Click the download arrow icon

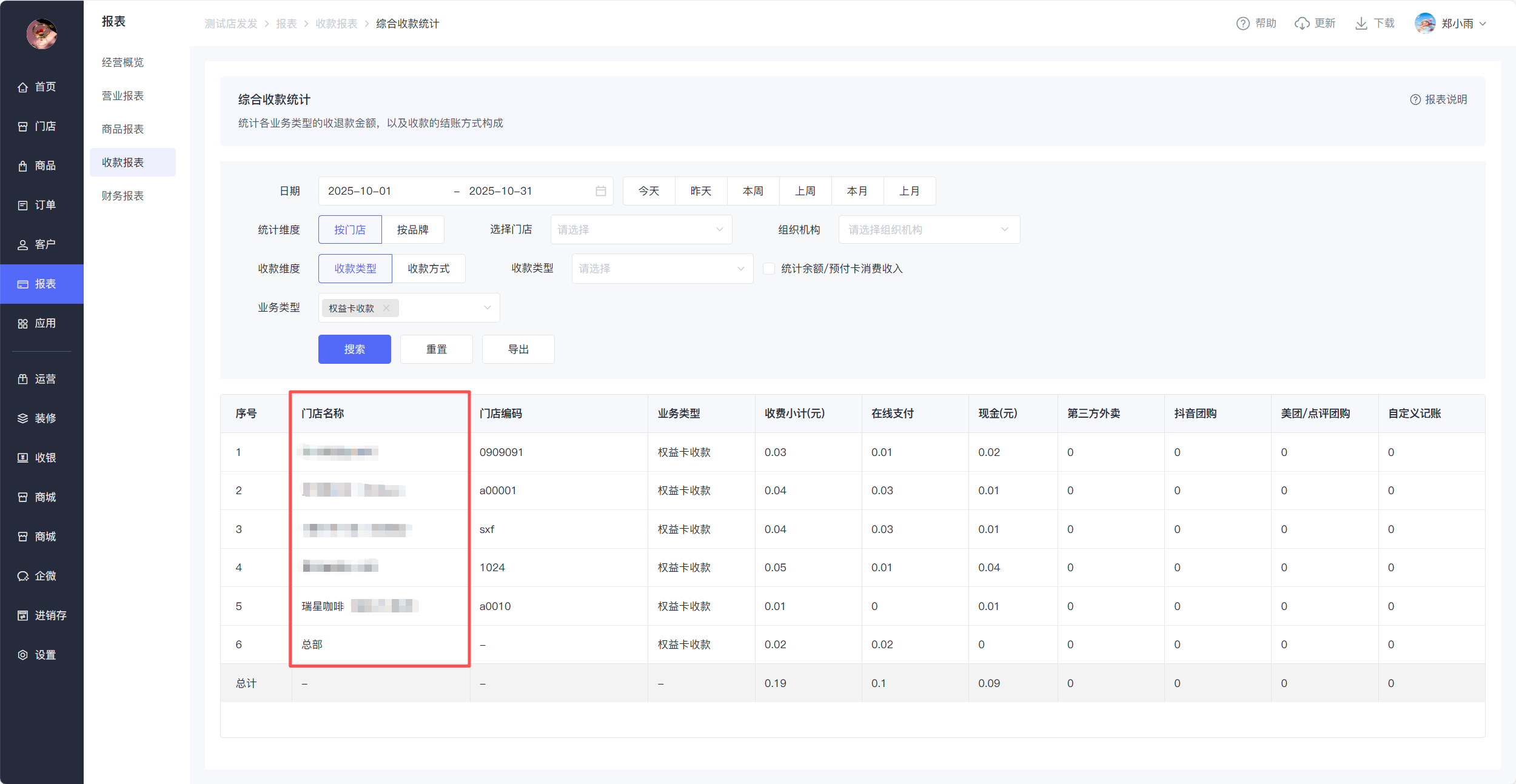[1361, 24]
